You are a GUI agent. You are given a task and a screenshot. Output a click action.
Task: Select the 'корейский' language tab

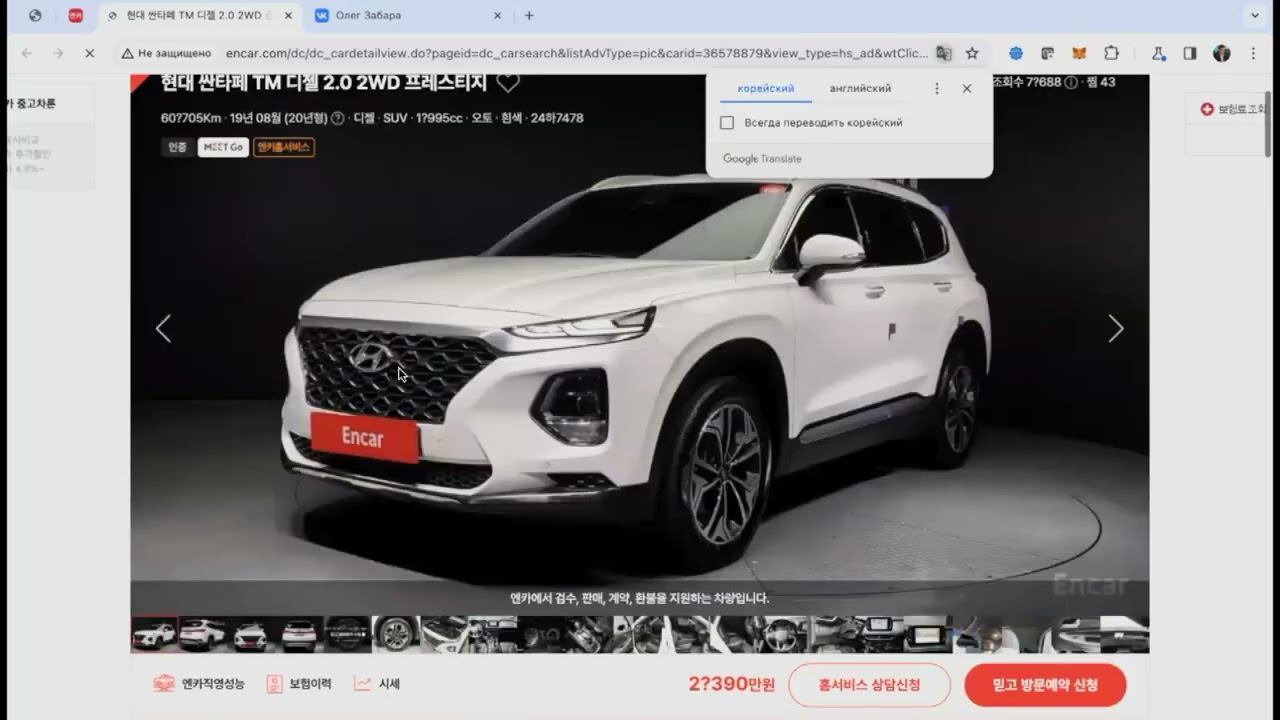[766, 89]
